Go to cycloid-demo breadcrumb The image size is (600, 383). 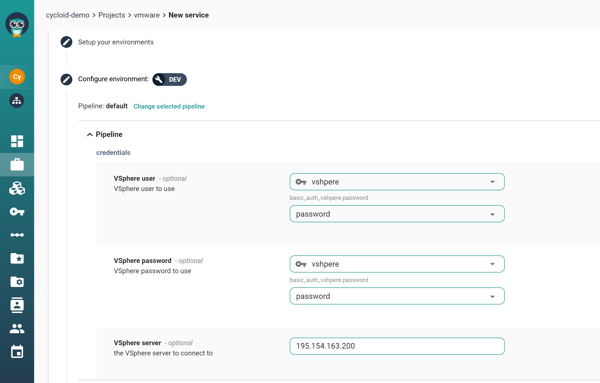(67, 15)
